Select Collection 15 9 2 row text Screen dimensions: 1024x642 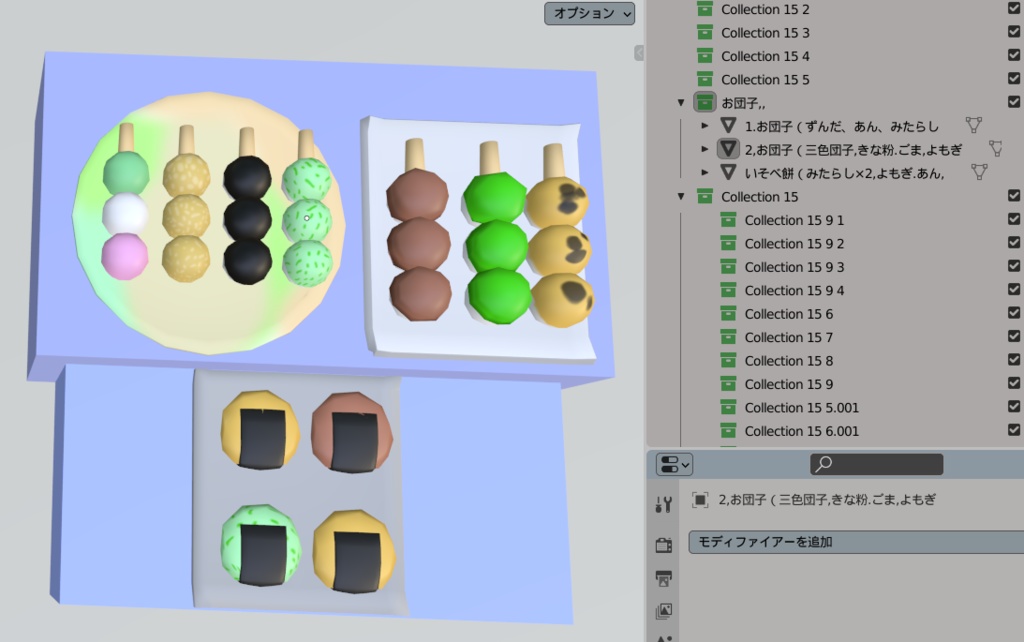tap(794, 244)
